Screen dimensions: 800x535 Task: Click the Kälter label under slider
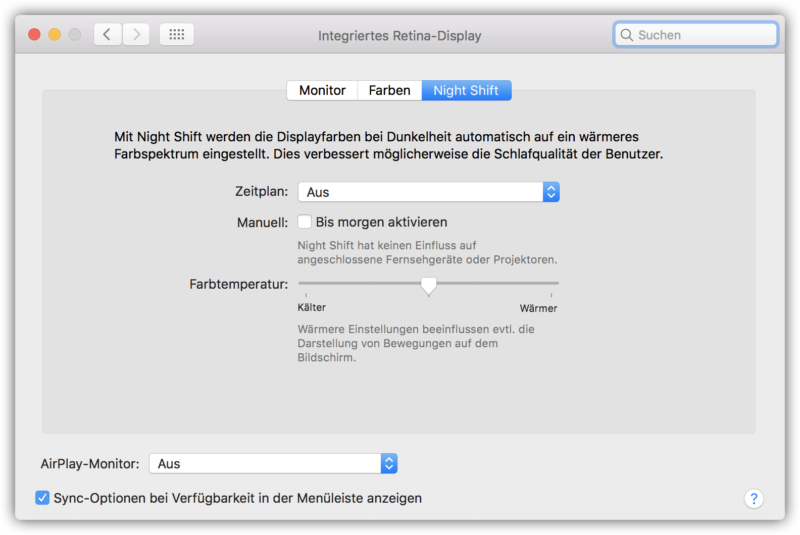311,308
